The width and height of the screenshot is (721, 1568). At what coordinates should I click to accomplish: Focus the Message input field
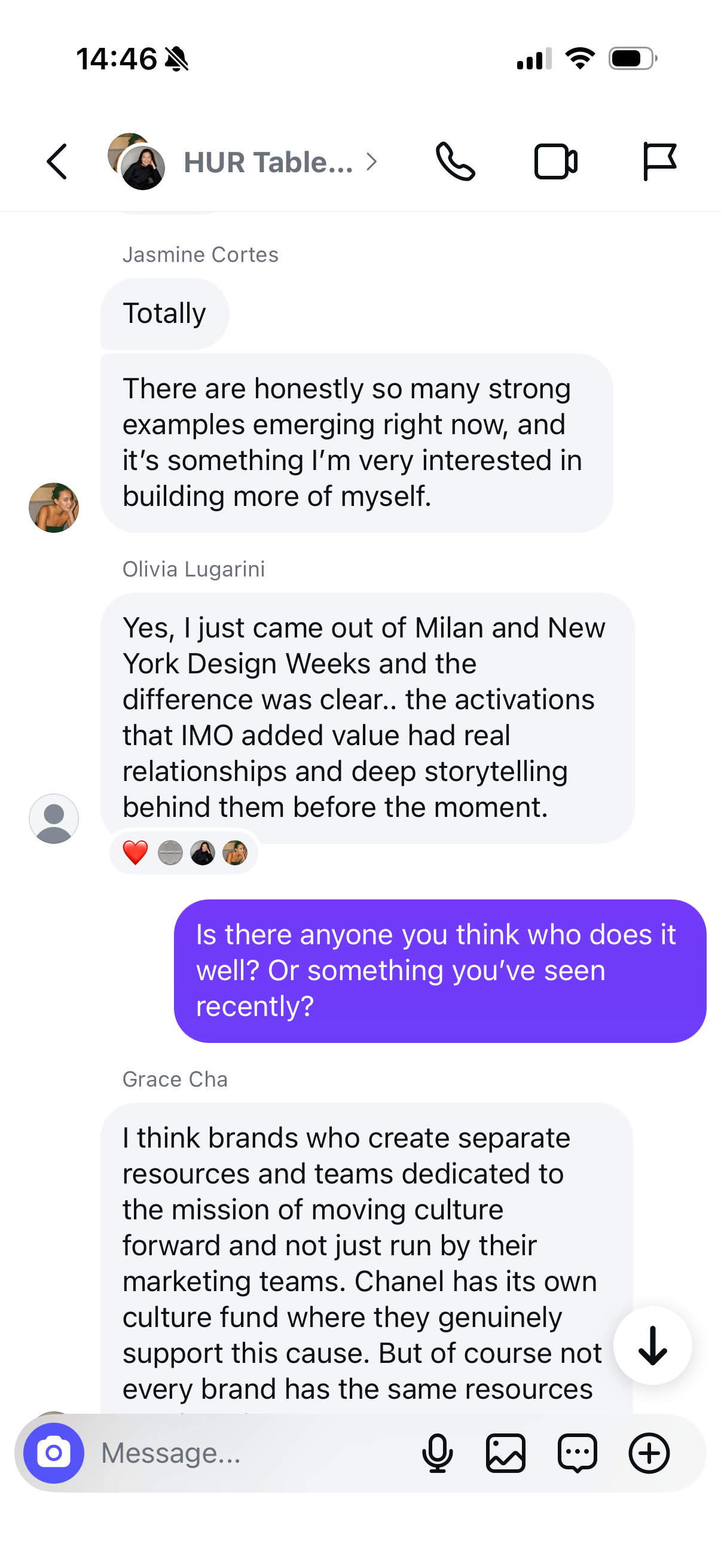(x=255, y=1453)
